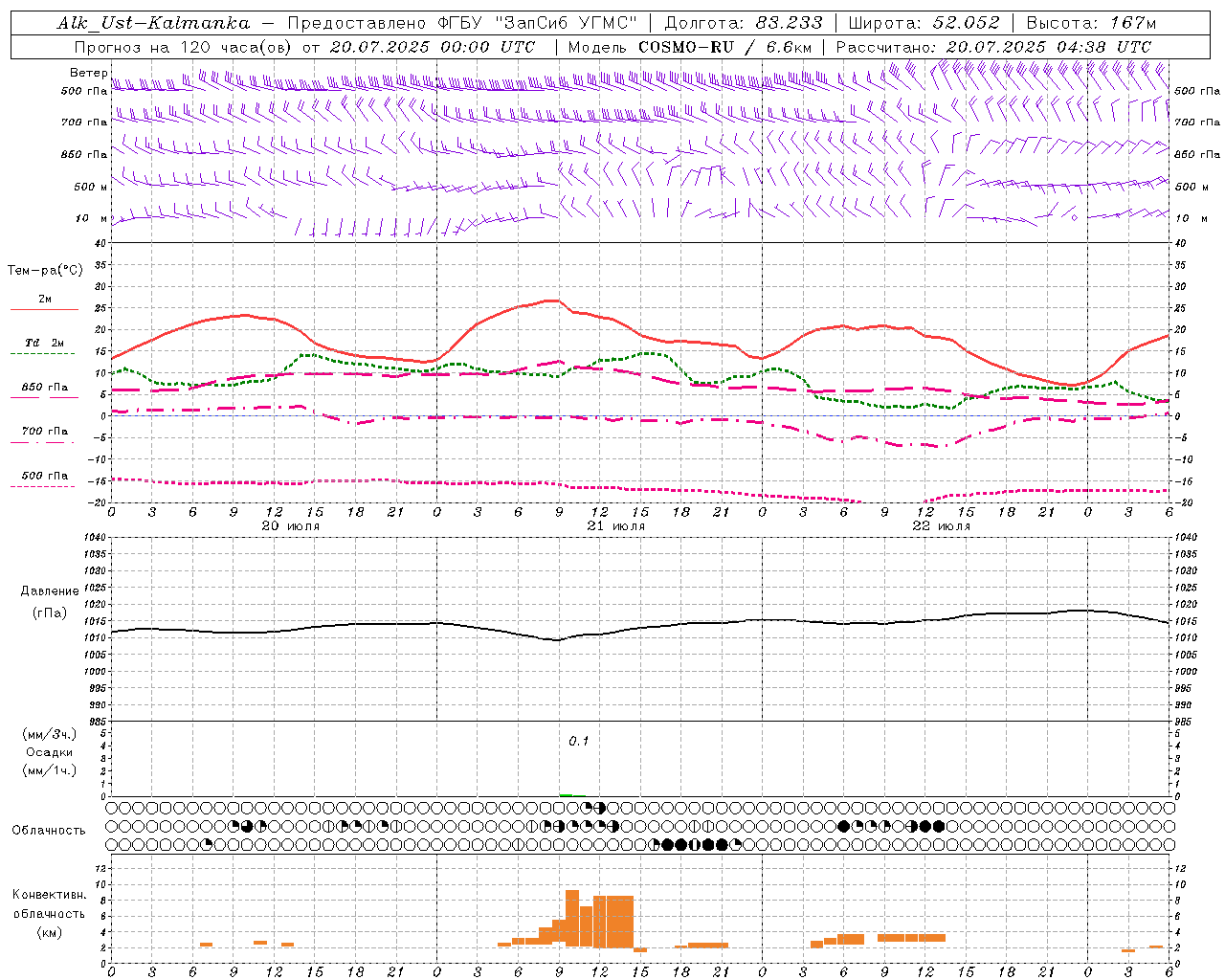The height and width of the screenshot is (980, 1225).
Task: Click the Конвективн. label of convective cloud panel
Action: (49, 895)
